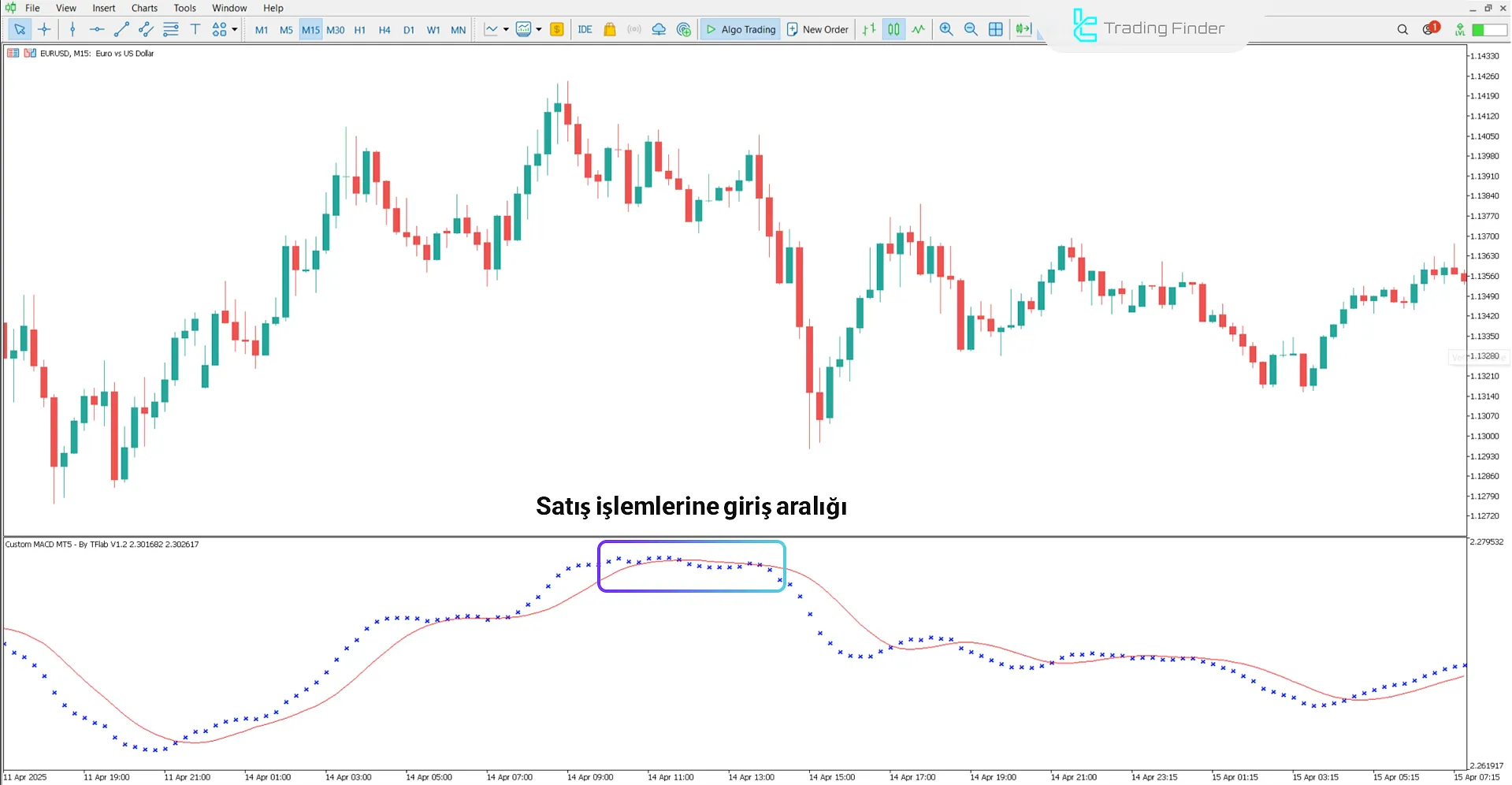Open the View menu

click(66, 8)
